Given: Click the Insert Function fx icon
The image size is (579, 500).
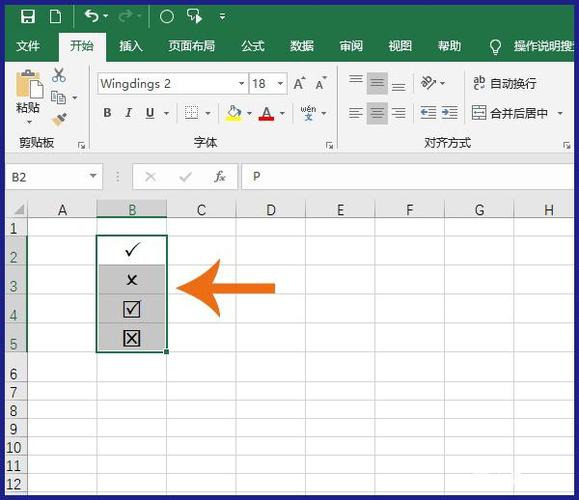Looking at the screenshot, I should (220, 177).
